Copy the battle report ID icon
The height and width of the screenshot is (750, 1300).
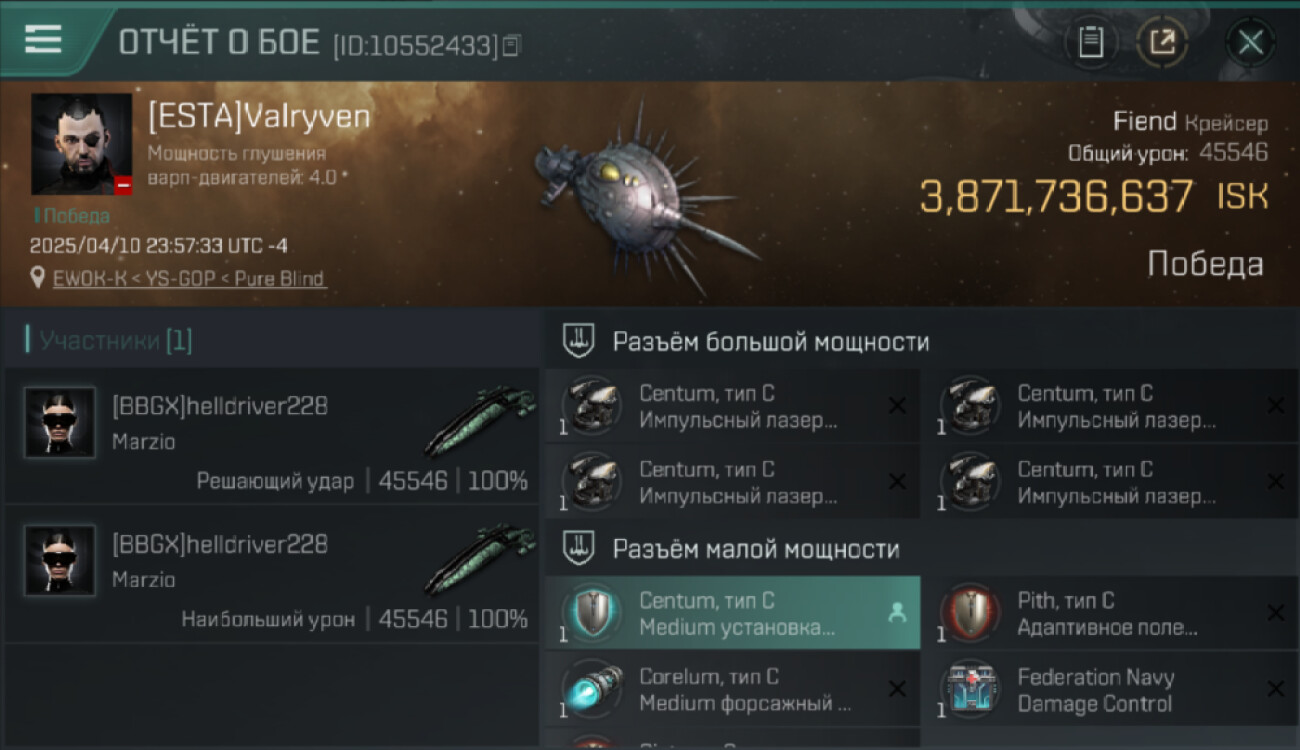512,45
